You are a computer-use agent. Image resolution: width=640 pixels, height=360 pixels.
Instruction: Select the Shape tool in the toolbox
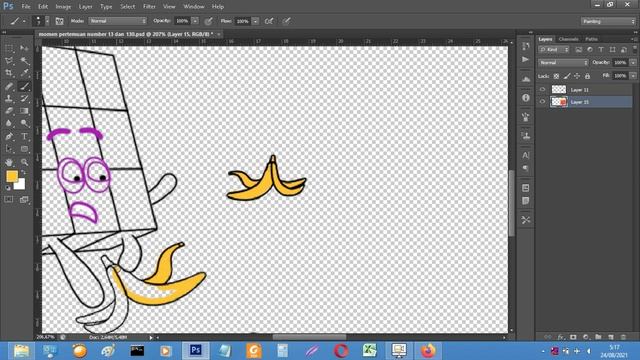pyautogui.click(x=24, y=149)
